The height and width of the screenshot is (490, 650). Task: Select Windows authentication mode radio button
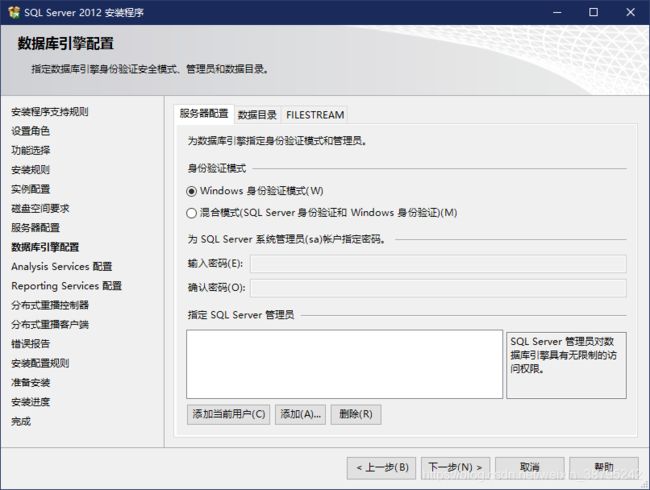point(191,191)
